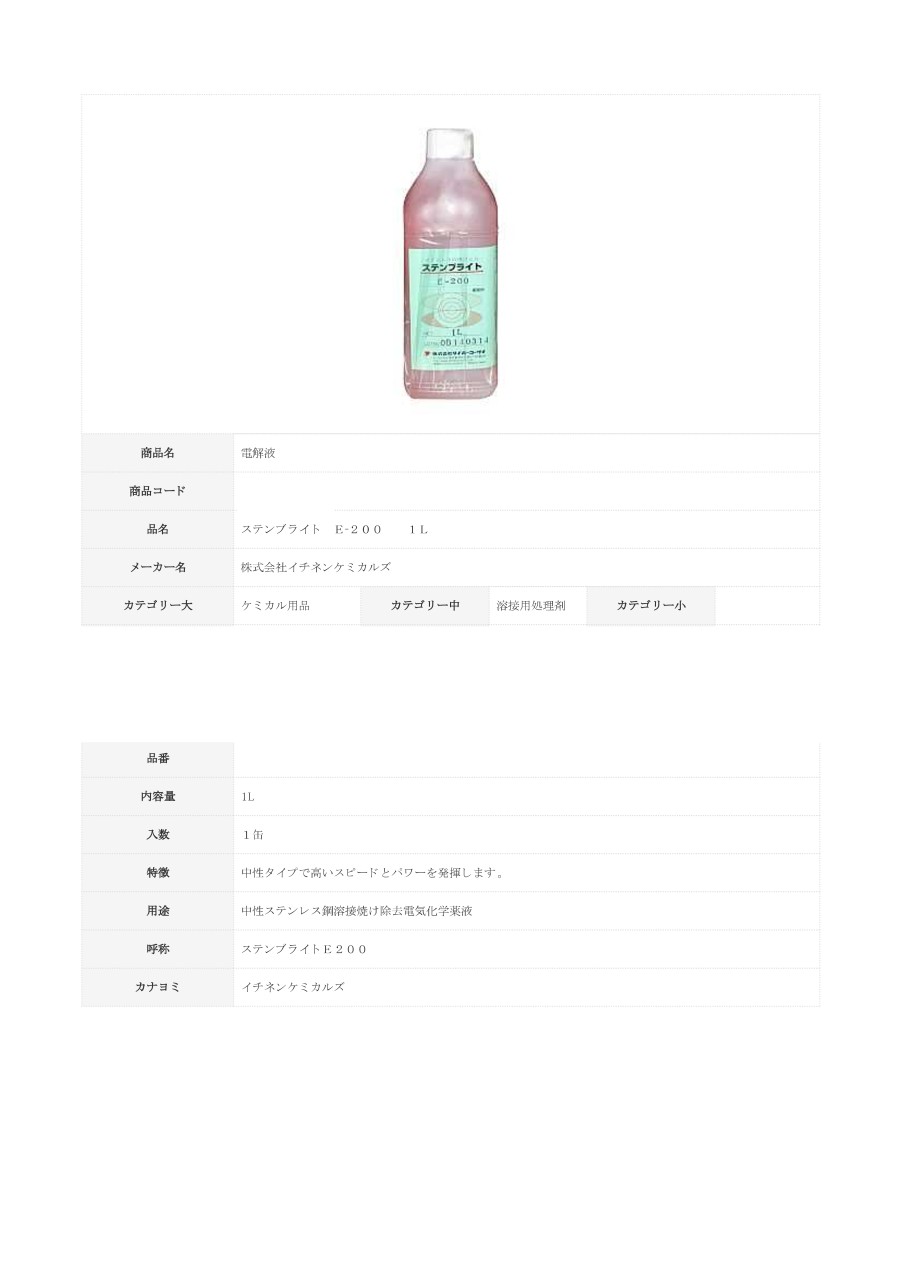Click the ケミカル用品 category value
The width and height of the screenshot is (900, 1272).
[275, 605]
